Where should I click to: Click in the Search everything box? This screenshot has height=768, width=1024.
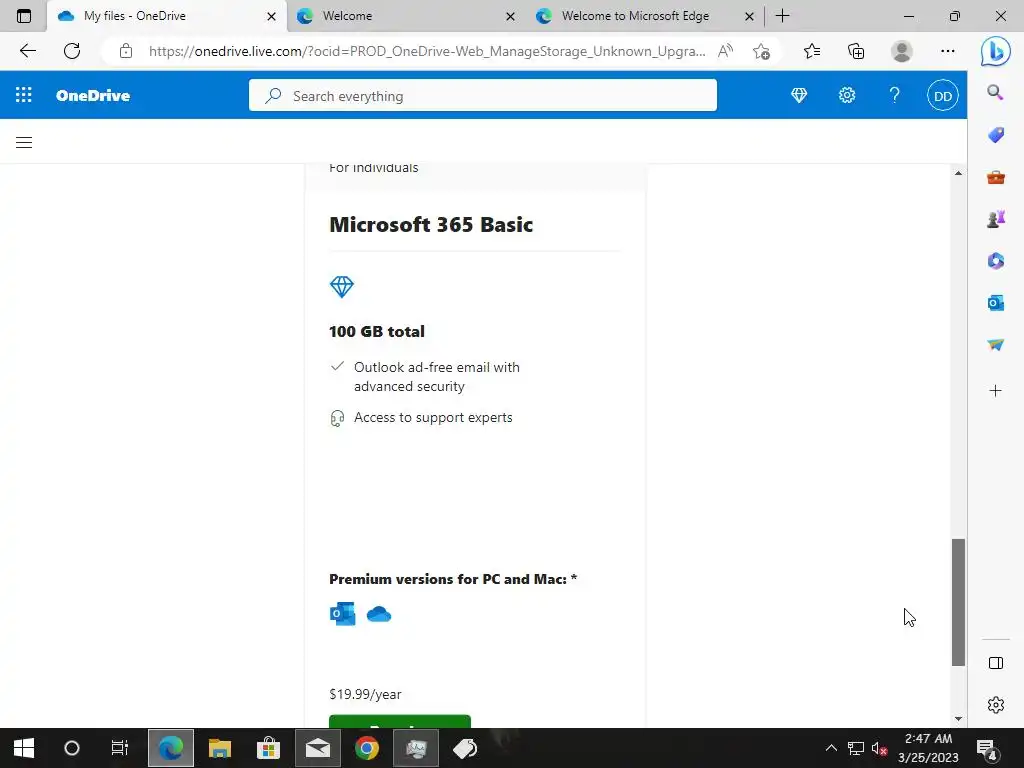click(483, 95)
